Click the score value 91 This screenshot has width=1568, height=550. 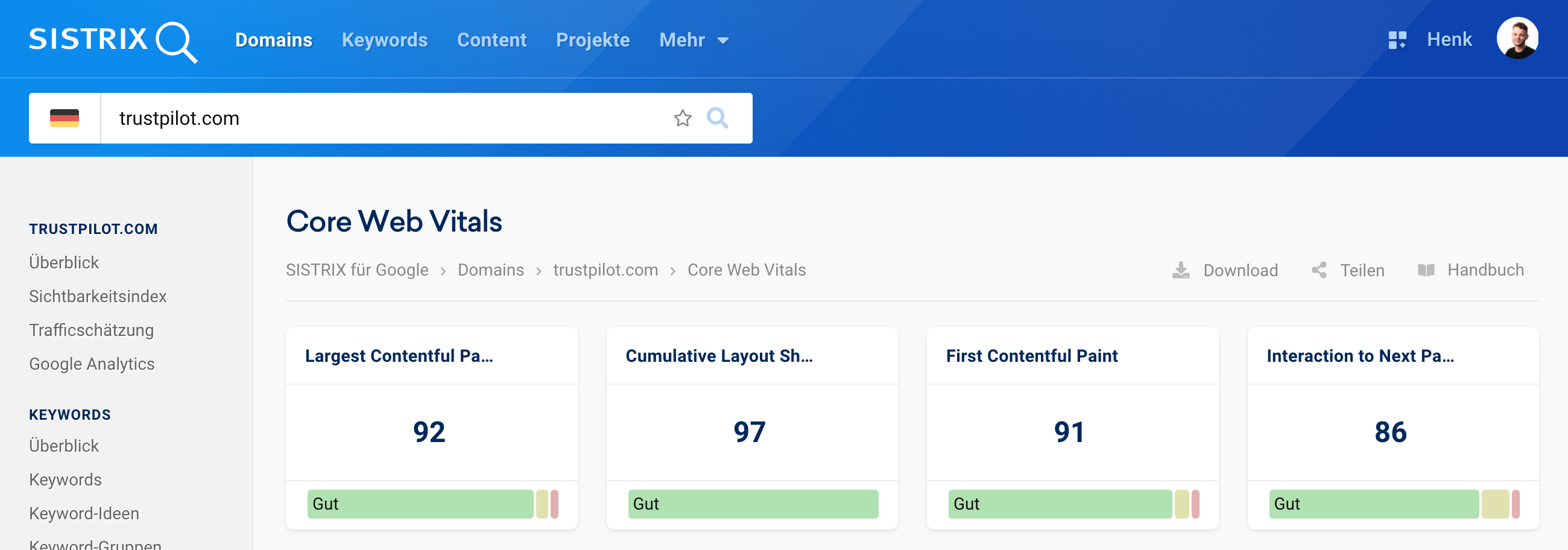[1069, 432]
